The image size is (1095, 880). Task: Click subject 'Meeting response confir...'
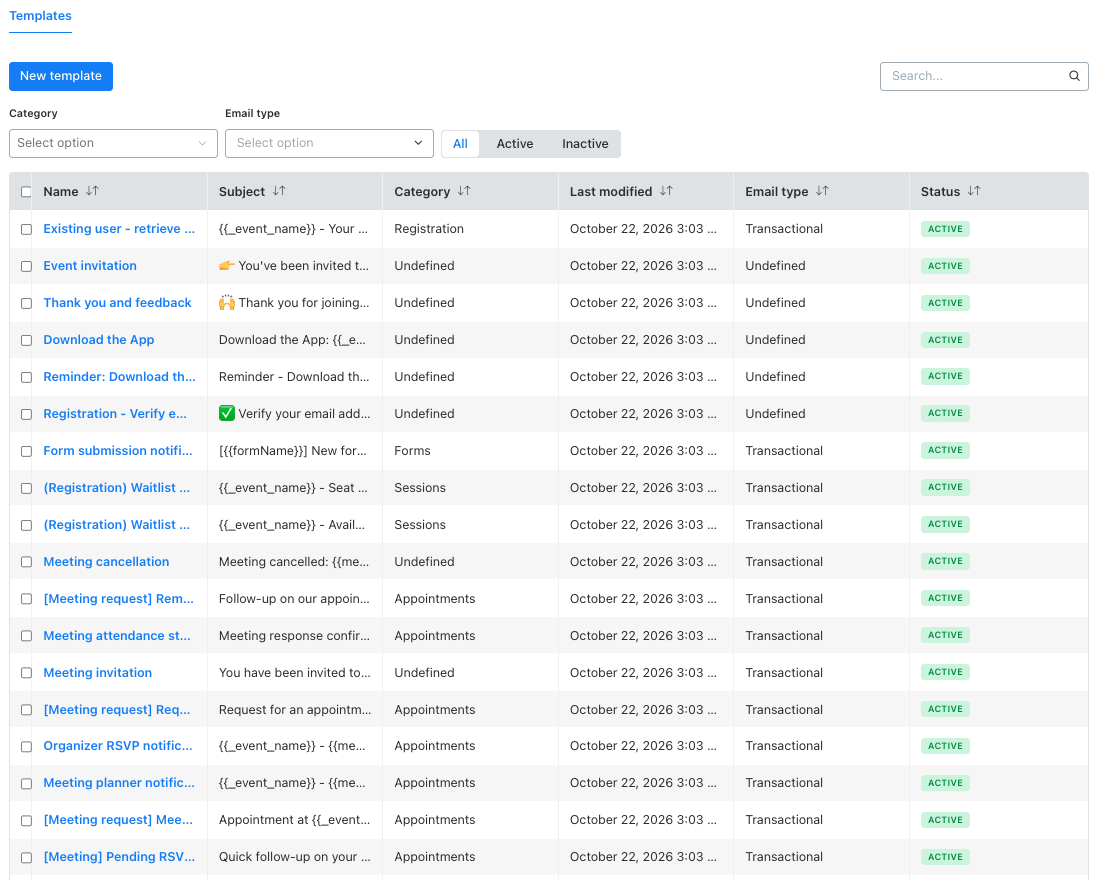294,636
